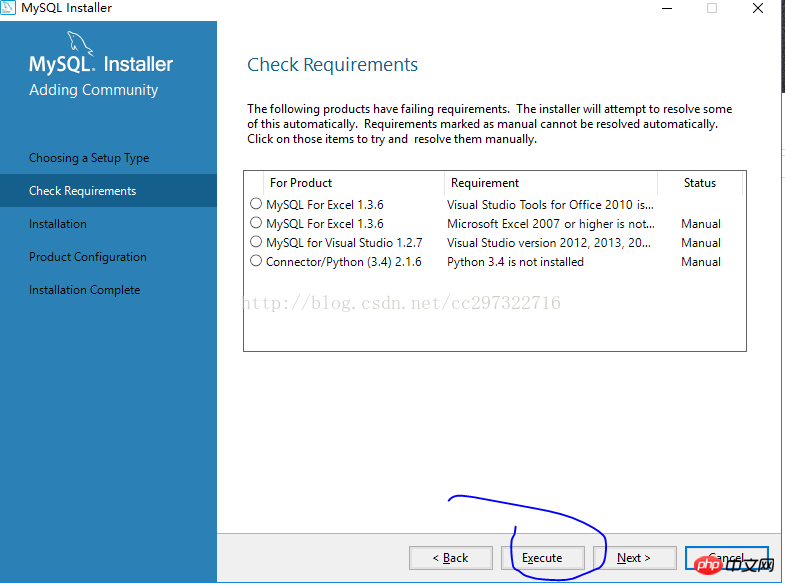Image resolution: width=785 pixels, height=585 pixels.
Task: Click the MySQL dolphin logo
Action: (x=80, y=43)
